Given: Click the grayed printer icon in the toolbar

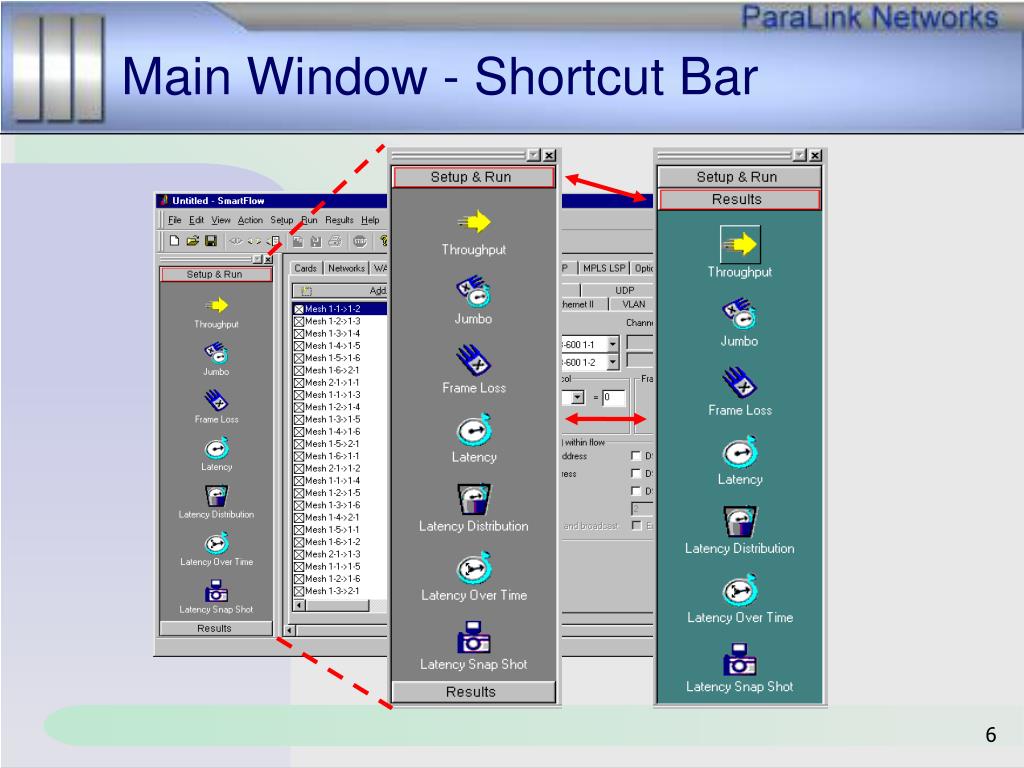Looking at the screenshot, I should (335, 242).
